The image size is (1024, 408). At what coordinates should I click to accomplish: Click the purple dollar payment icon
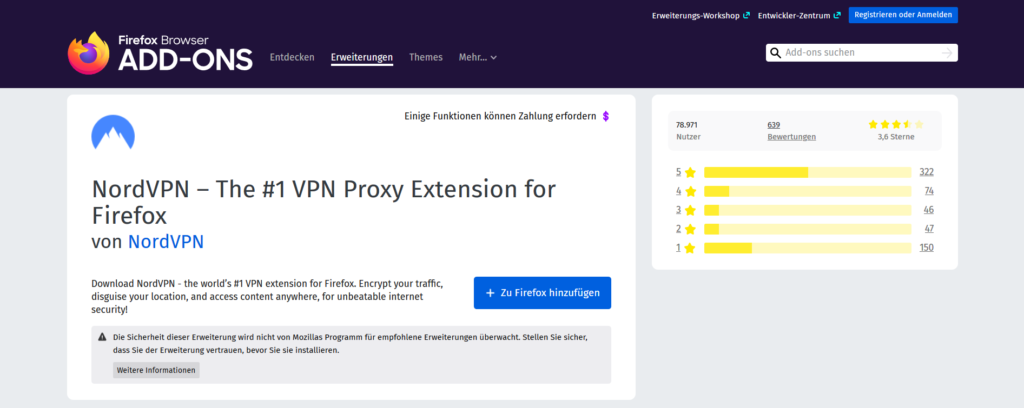pyautogui.click(x=605, y=116)
